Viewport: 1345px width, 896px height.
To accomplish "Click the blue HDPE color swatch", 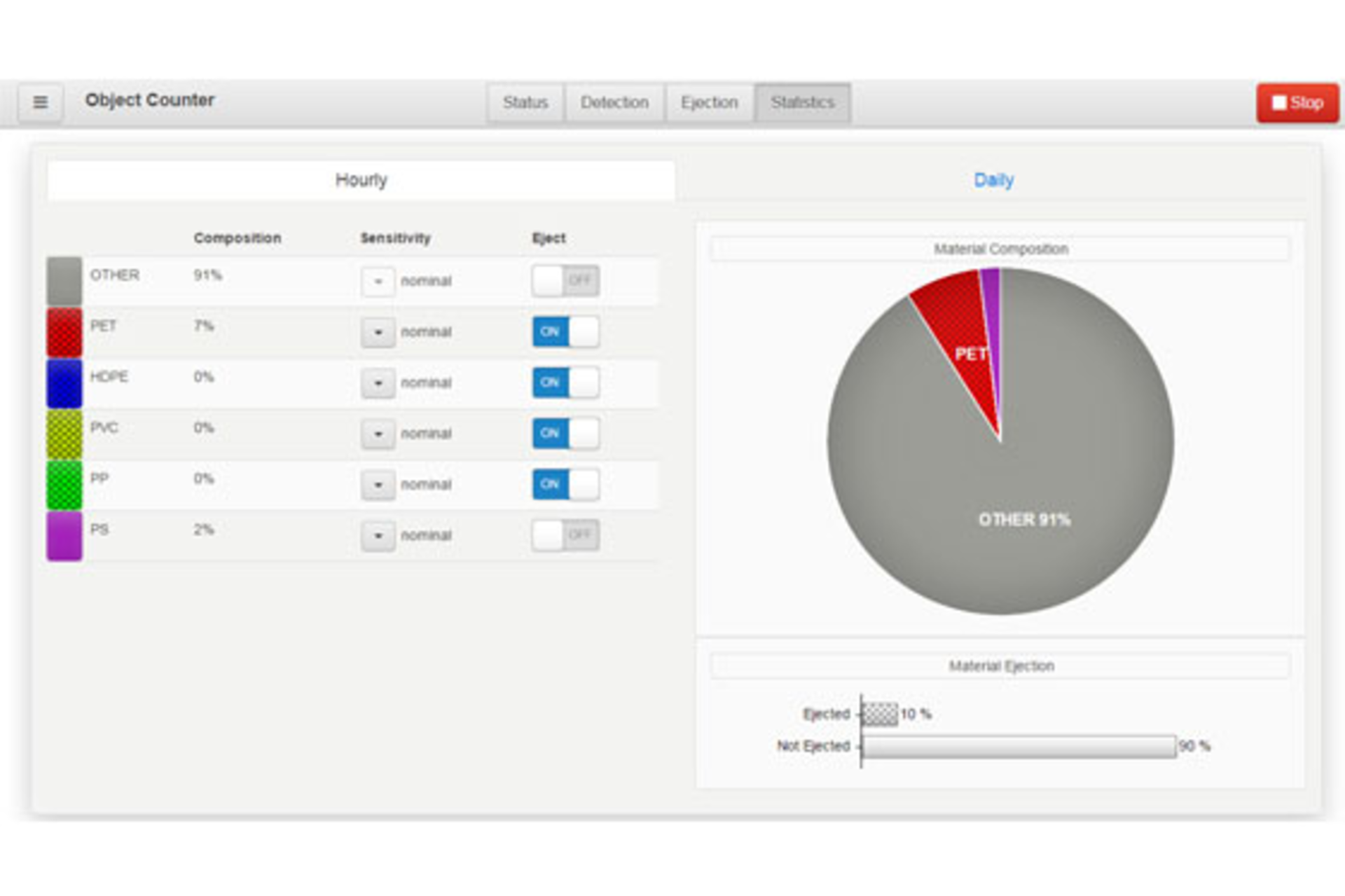I will (64, 383).
